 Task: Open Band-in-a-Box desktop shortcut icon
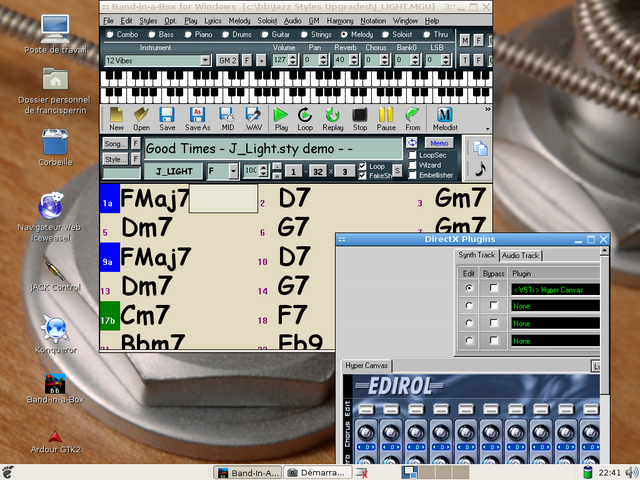pyautogui.click(x=55, y=384)
